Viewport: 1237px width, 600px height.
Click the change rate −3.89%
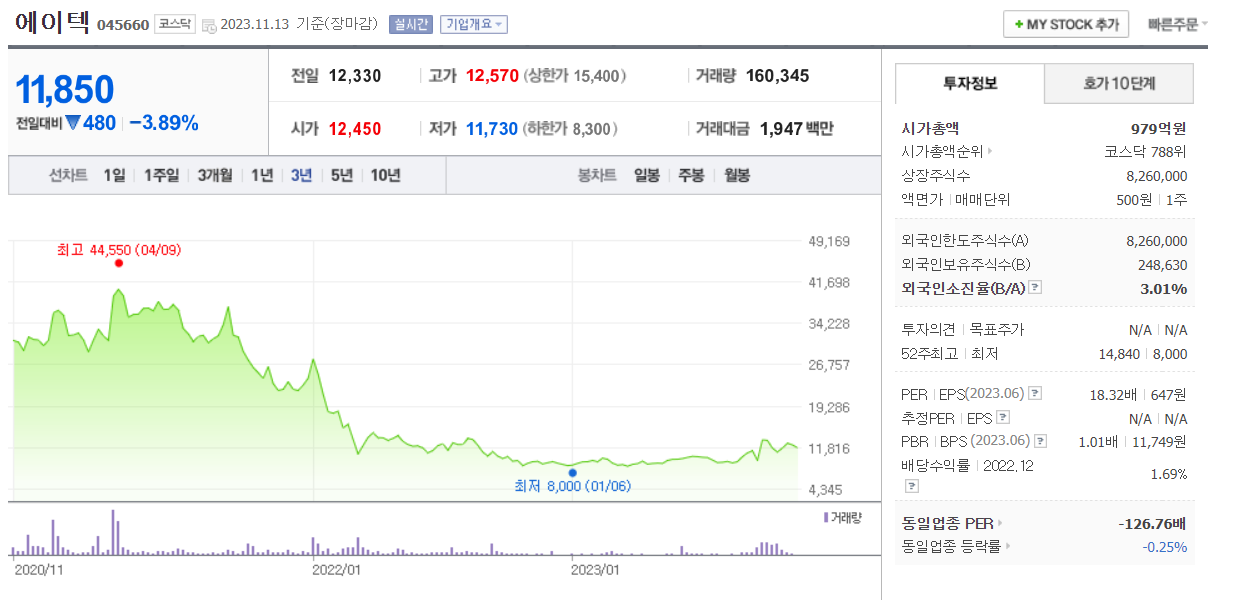(x=164, y=123)
